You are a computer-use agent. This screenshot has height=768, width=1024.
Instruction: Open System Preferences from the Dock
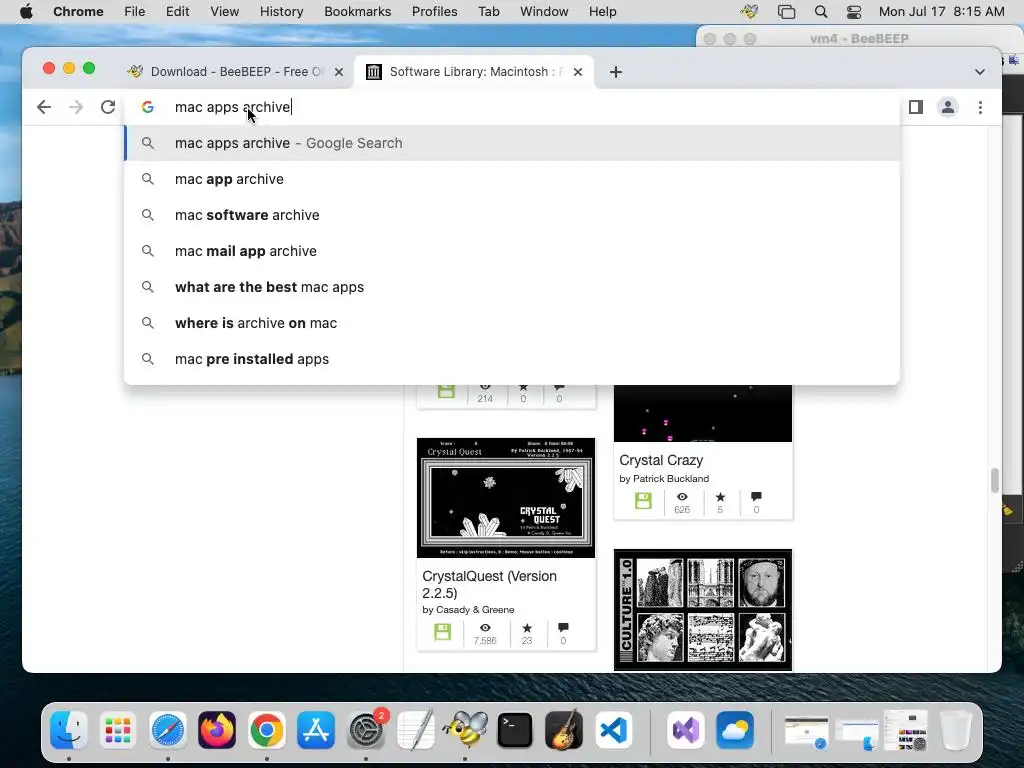coord(366,729)
